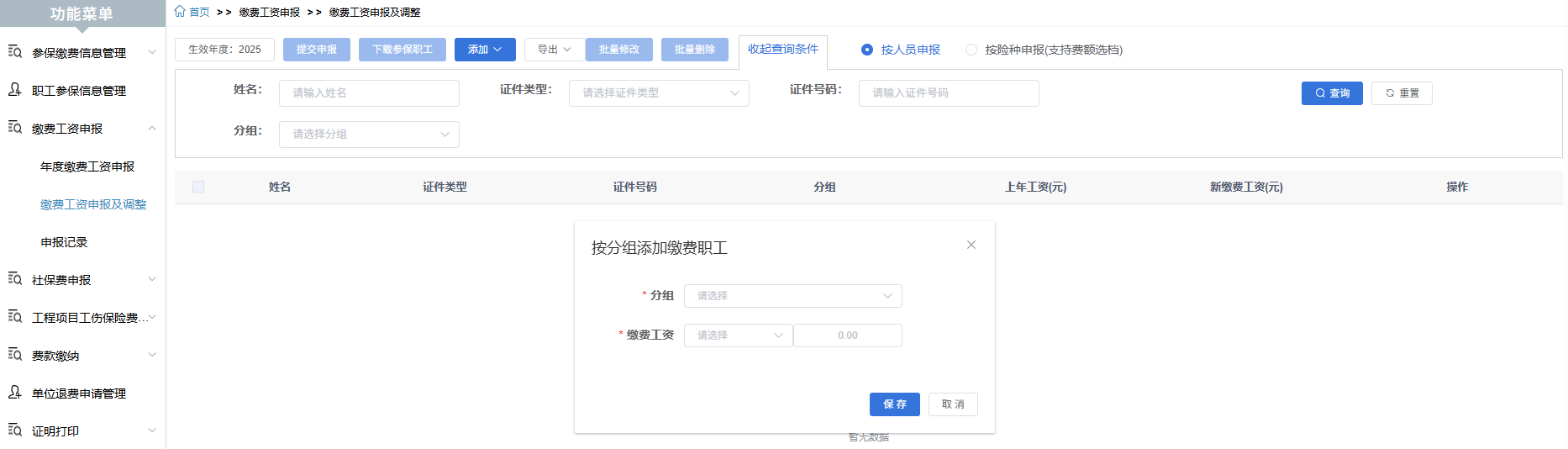Click the 参保缴费信息管理 sidebar icon
Image resolution: width=1568 pixels, height=449 pixels.
(15, 52)
